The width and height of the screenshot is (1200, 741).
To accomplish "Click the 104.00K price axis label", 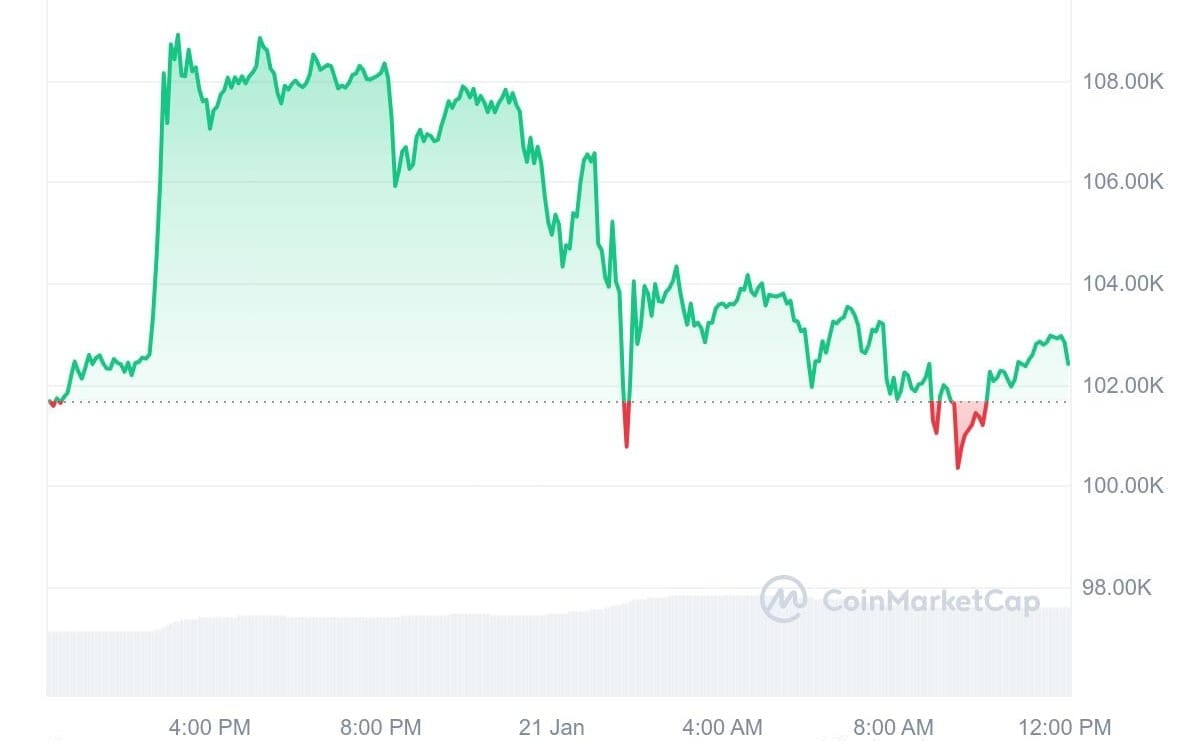I will click(x=1123, y=284).
